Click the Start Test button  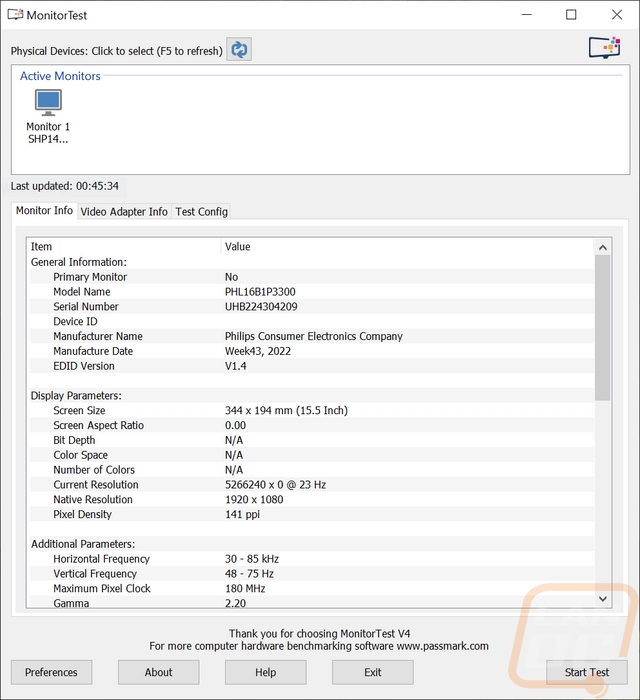pos(587,672)
